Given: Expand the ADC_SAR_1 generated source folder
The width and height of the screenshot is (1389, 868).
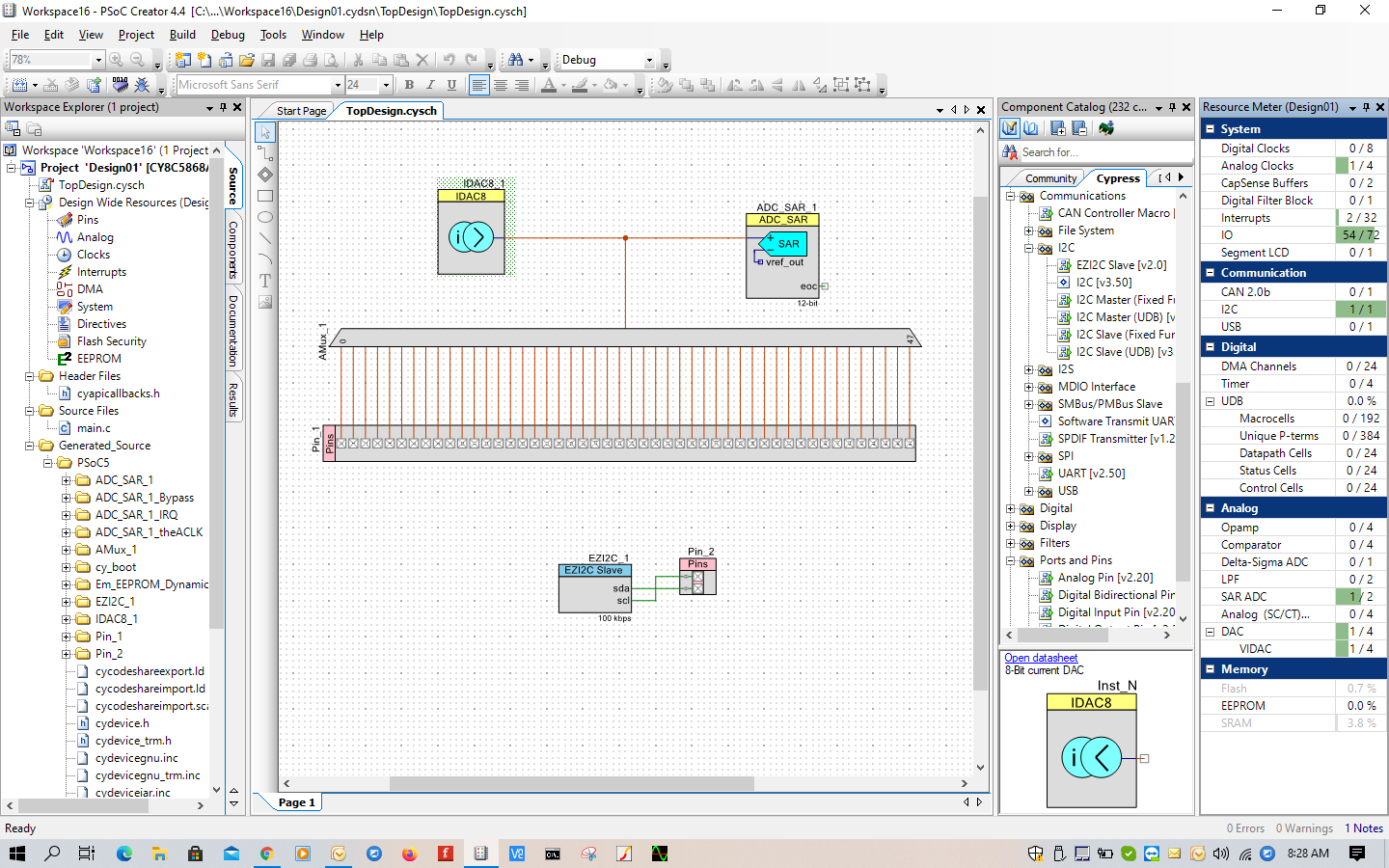Looking at the screenshot, I should pos(67,480).
